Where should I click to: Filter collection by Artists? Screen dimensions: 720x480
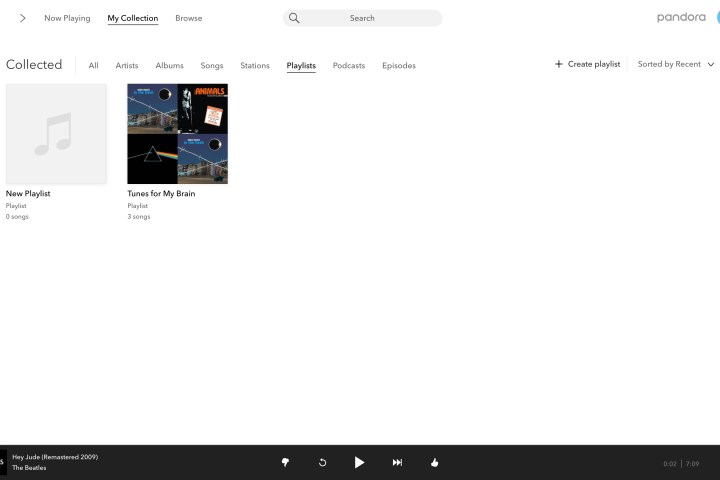coord(127,66)
